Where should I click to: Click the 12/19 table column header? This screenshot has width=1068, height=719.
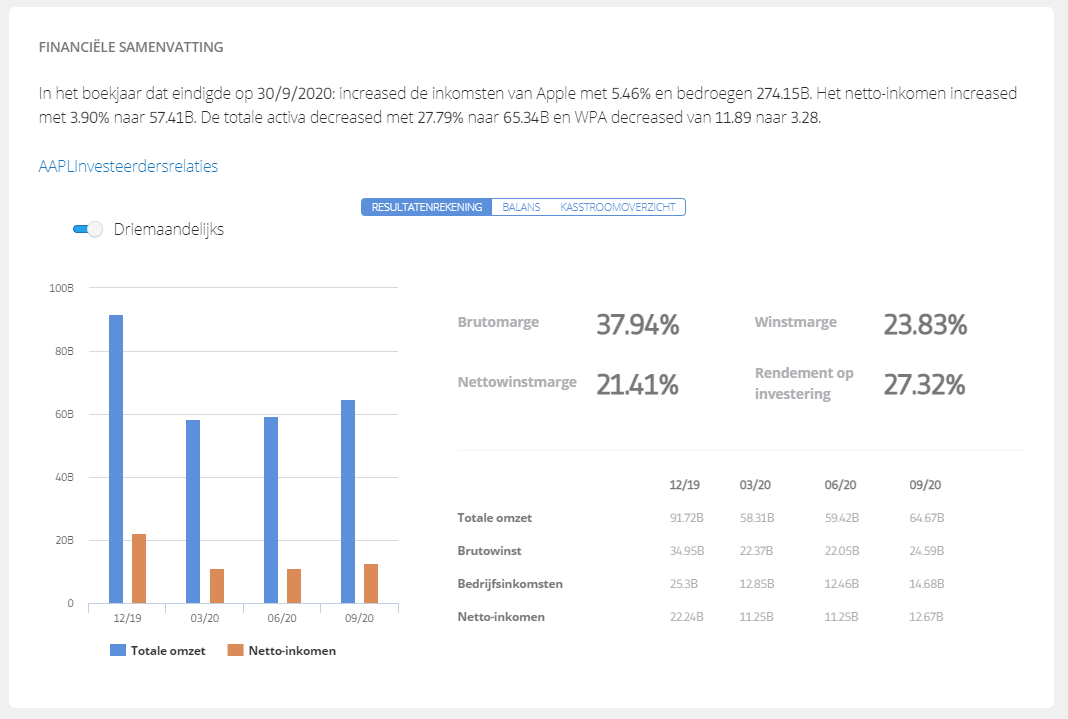pos(685,485)
